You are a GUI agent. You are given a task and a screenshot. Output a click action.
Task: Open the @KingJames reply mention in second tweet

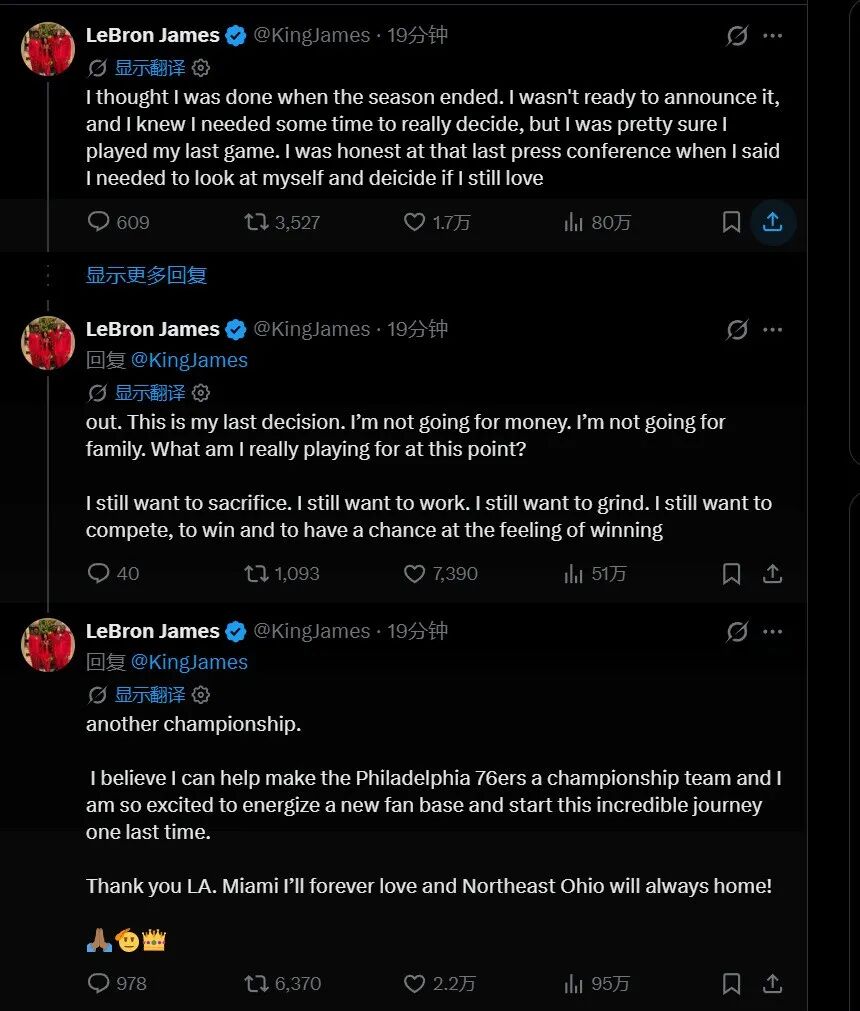pyautogui.click(x=189, y=360)
